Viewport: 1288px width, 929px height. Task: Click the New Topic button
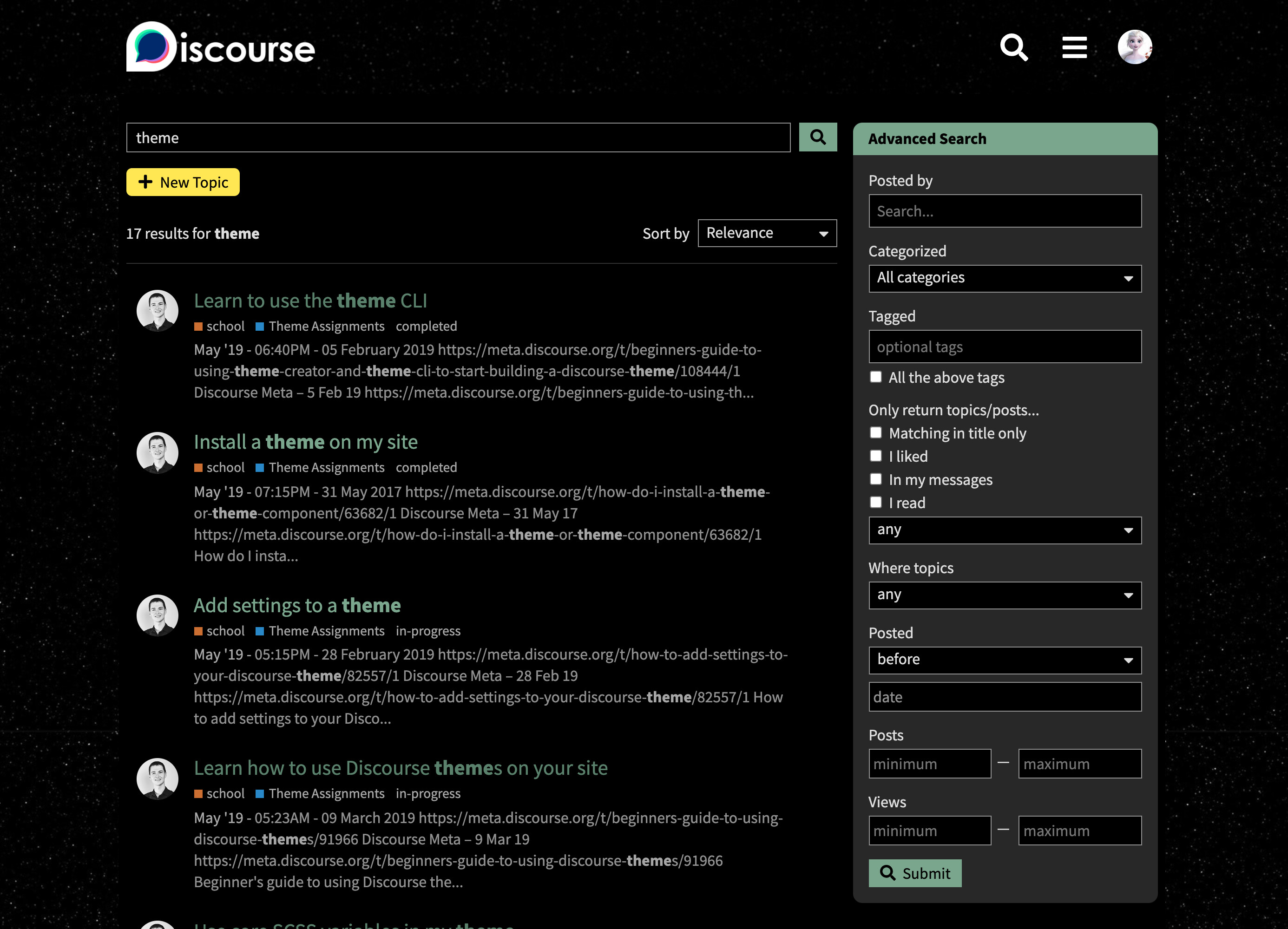click(x=183, y=182)
